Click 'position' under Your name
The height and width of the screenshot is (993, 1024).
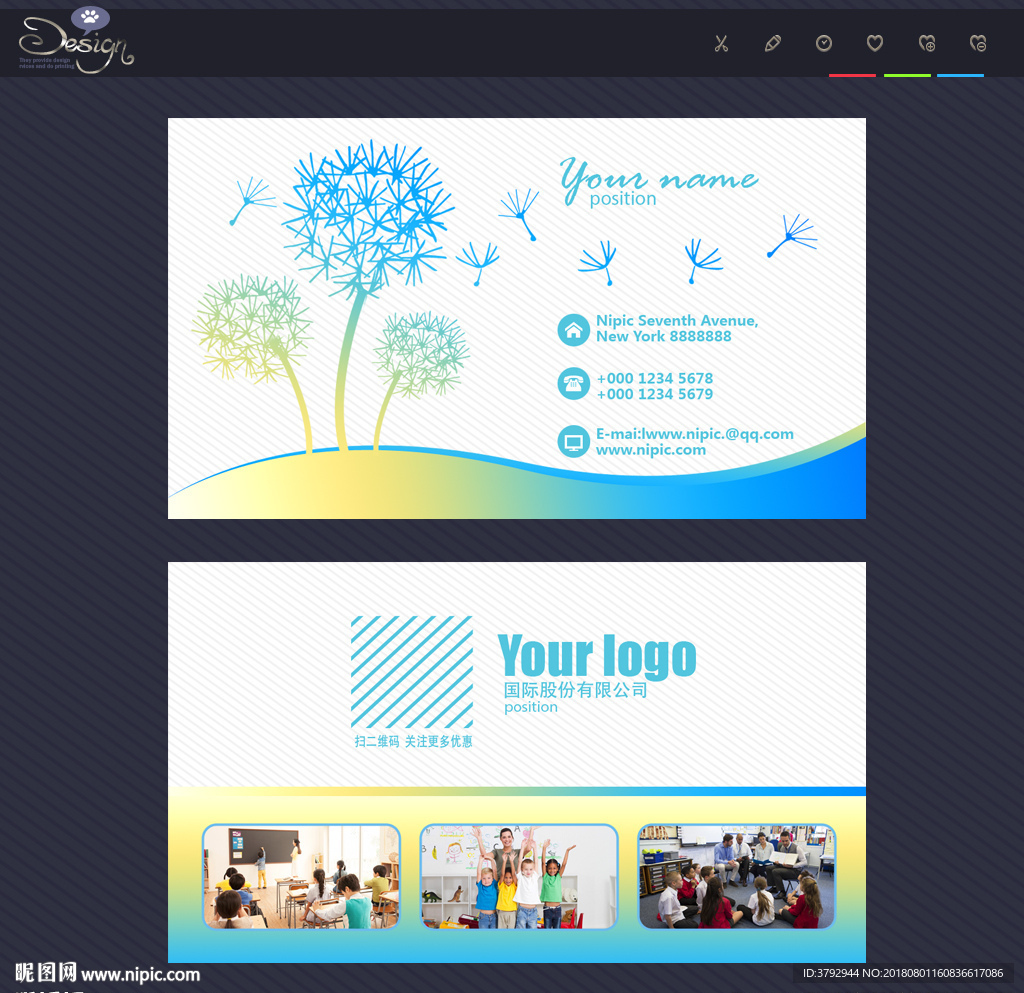tap(623, 199)
